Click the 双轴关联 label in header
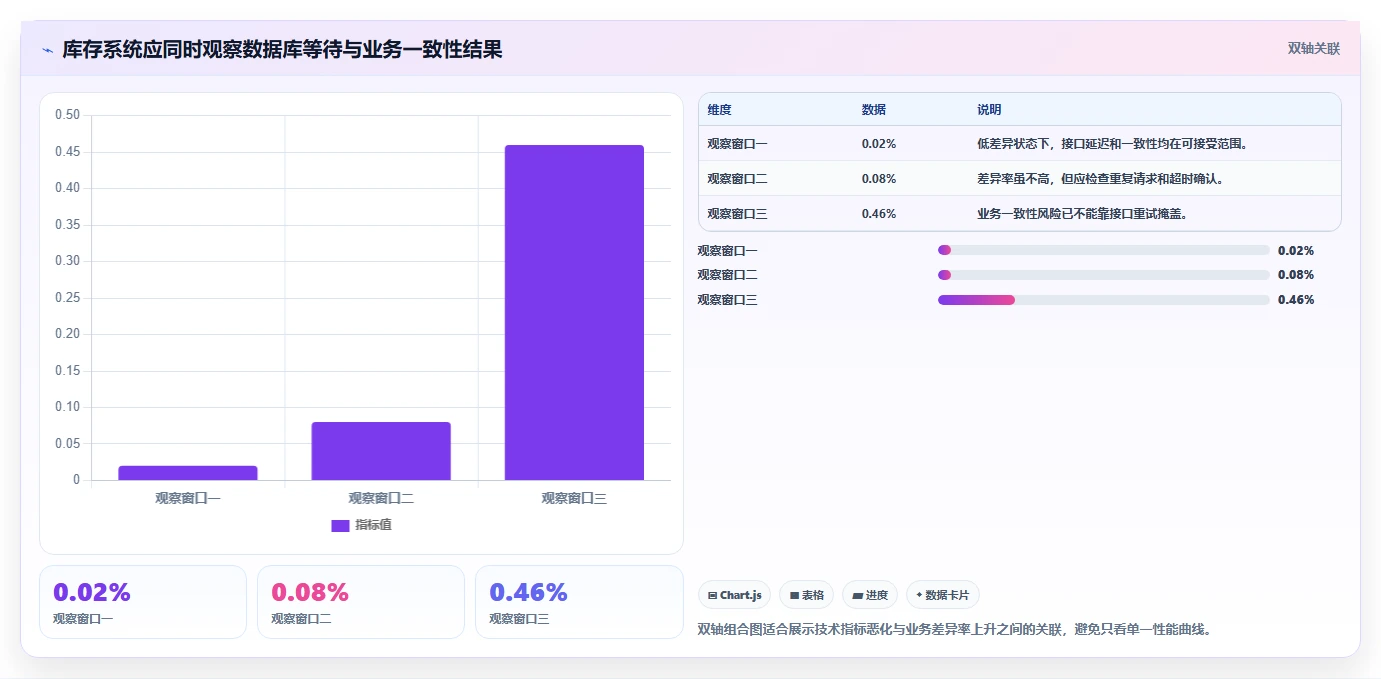The image size is (1381, 679). [1313, 48]
